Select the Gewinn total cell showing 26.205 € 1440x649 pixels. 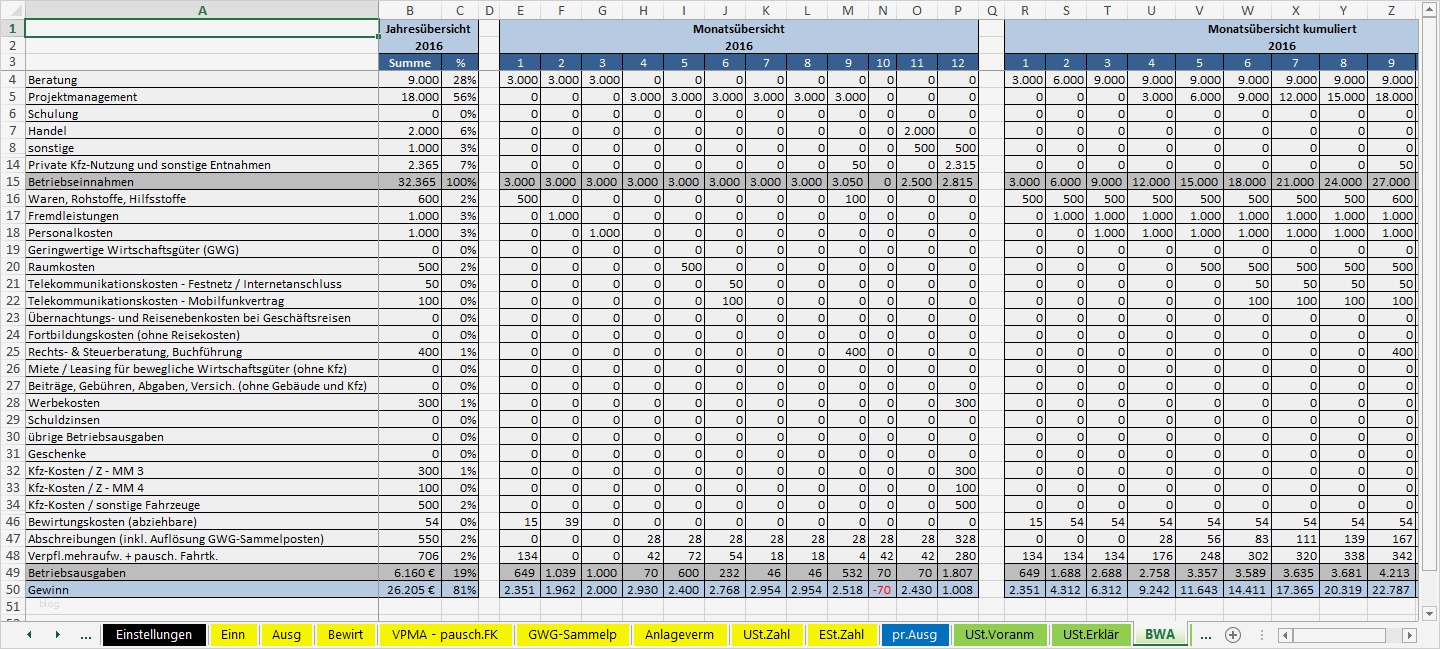(410, 590)
